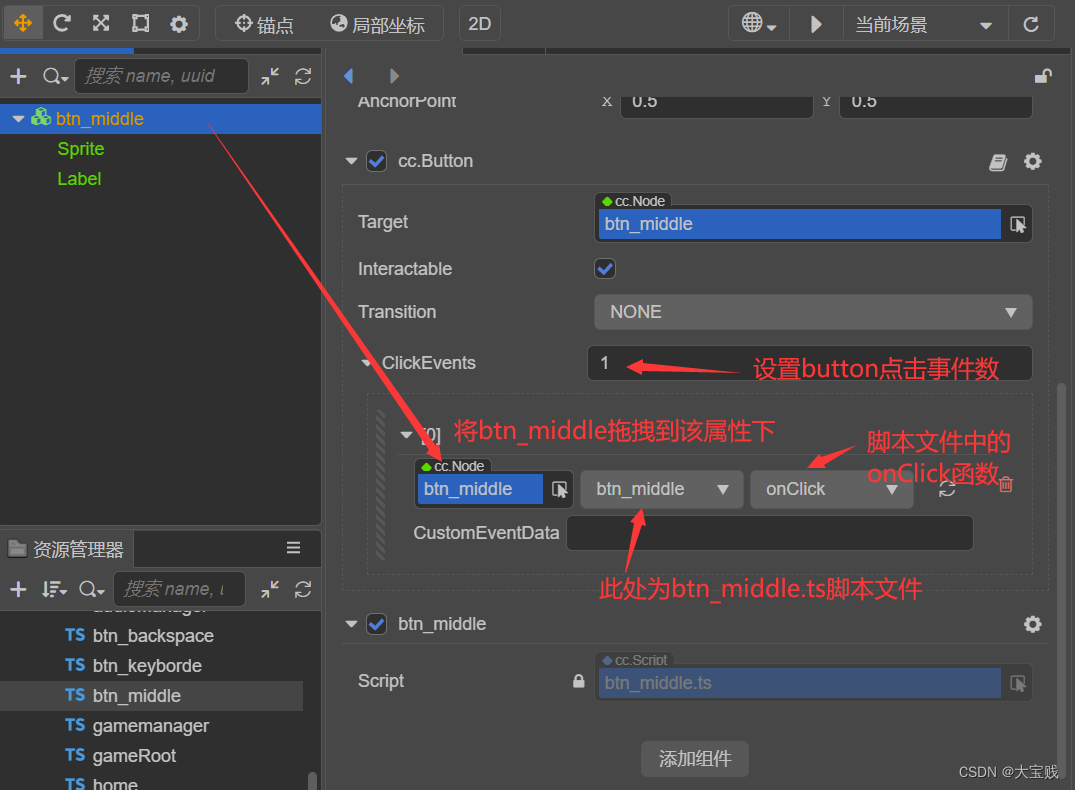Select the move transform tool
The width and height of the screenshot is (1075, 790).
point(23,23)
